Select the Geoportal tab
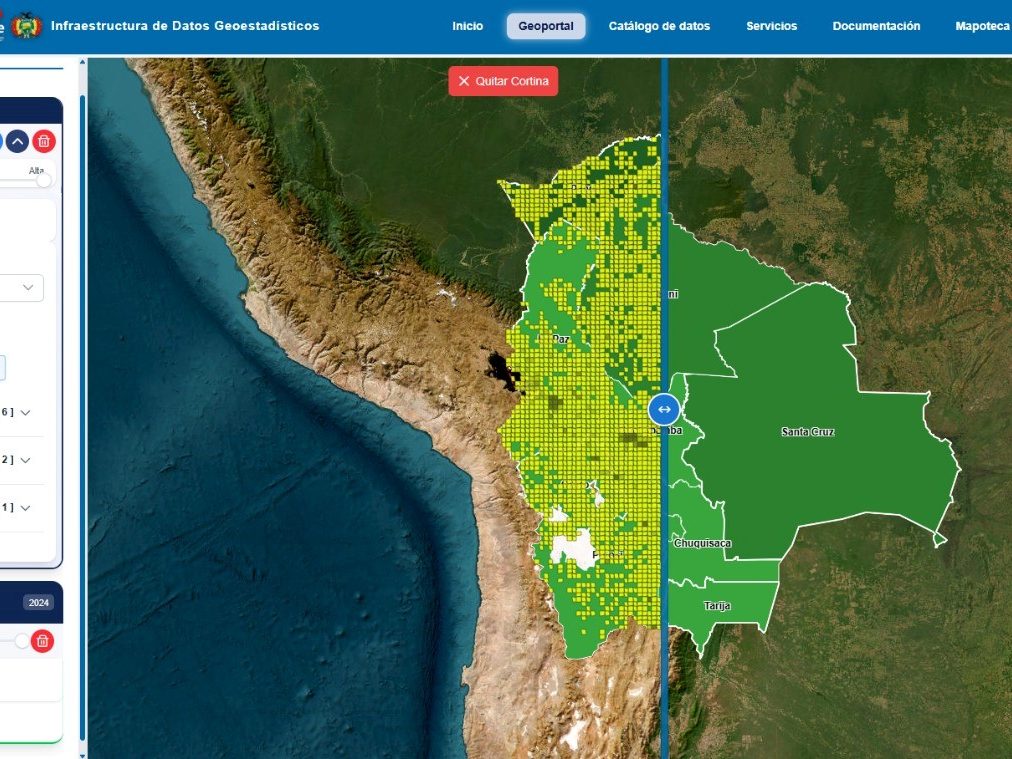Screen dimensions: 1012x759 tap(546, 26)
